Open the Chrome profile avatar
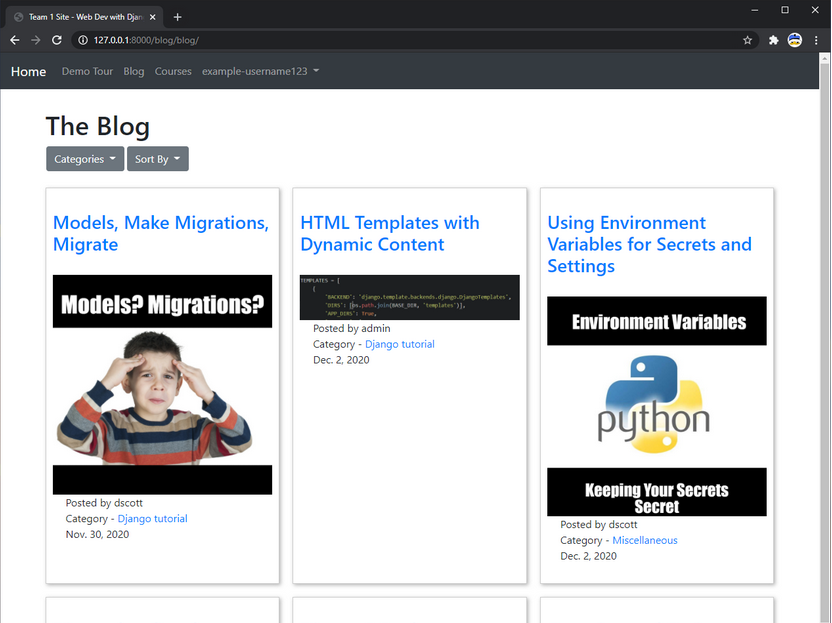The height and width of the screenshot is (623, 832). (795, 40)
